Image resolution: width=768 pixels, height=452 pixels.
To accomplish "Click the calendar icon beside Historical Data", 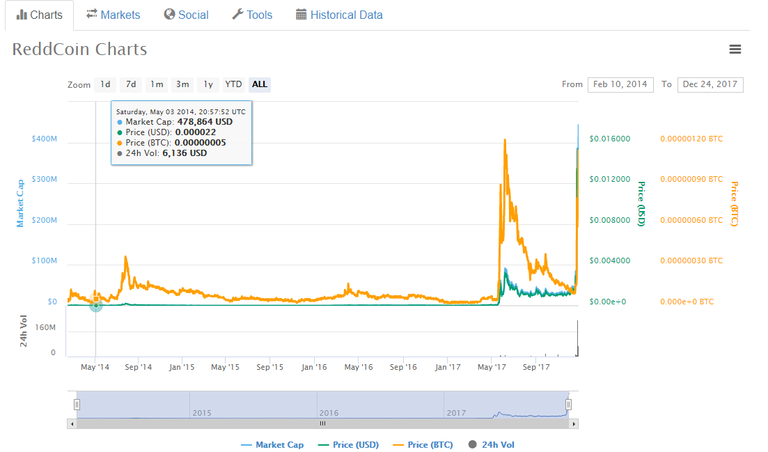I will point(301,14).
